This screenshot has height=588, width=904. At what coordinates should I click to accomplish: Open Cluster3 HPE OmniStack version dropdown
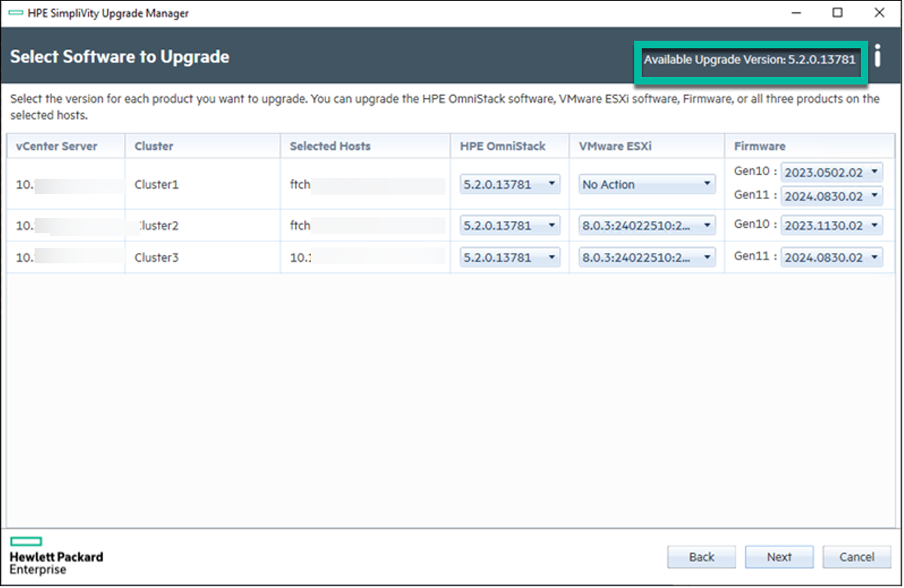[x=510, y=257]
